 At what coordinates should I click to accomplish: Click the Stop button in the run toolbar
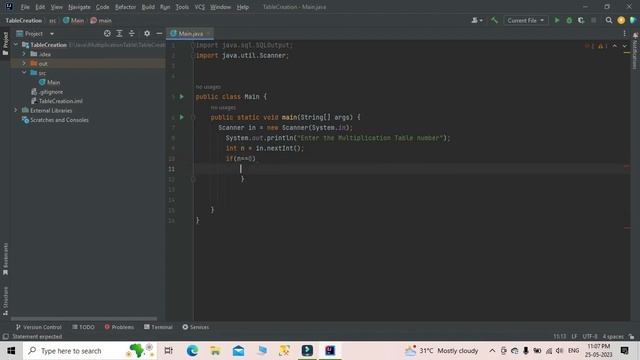593,20
